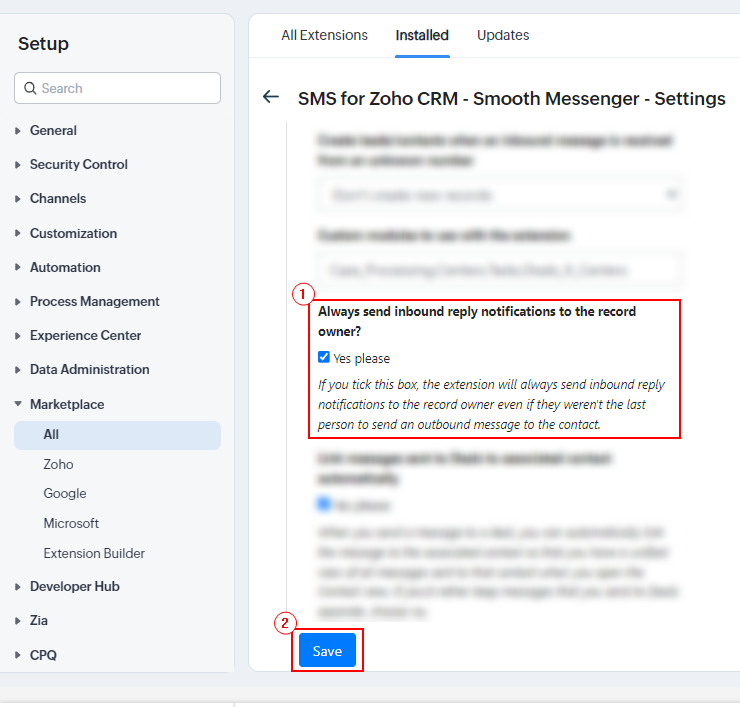Expand the Security Control section arrow

pyautogui.click(x=17, y=165)
